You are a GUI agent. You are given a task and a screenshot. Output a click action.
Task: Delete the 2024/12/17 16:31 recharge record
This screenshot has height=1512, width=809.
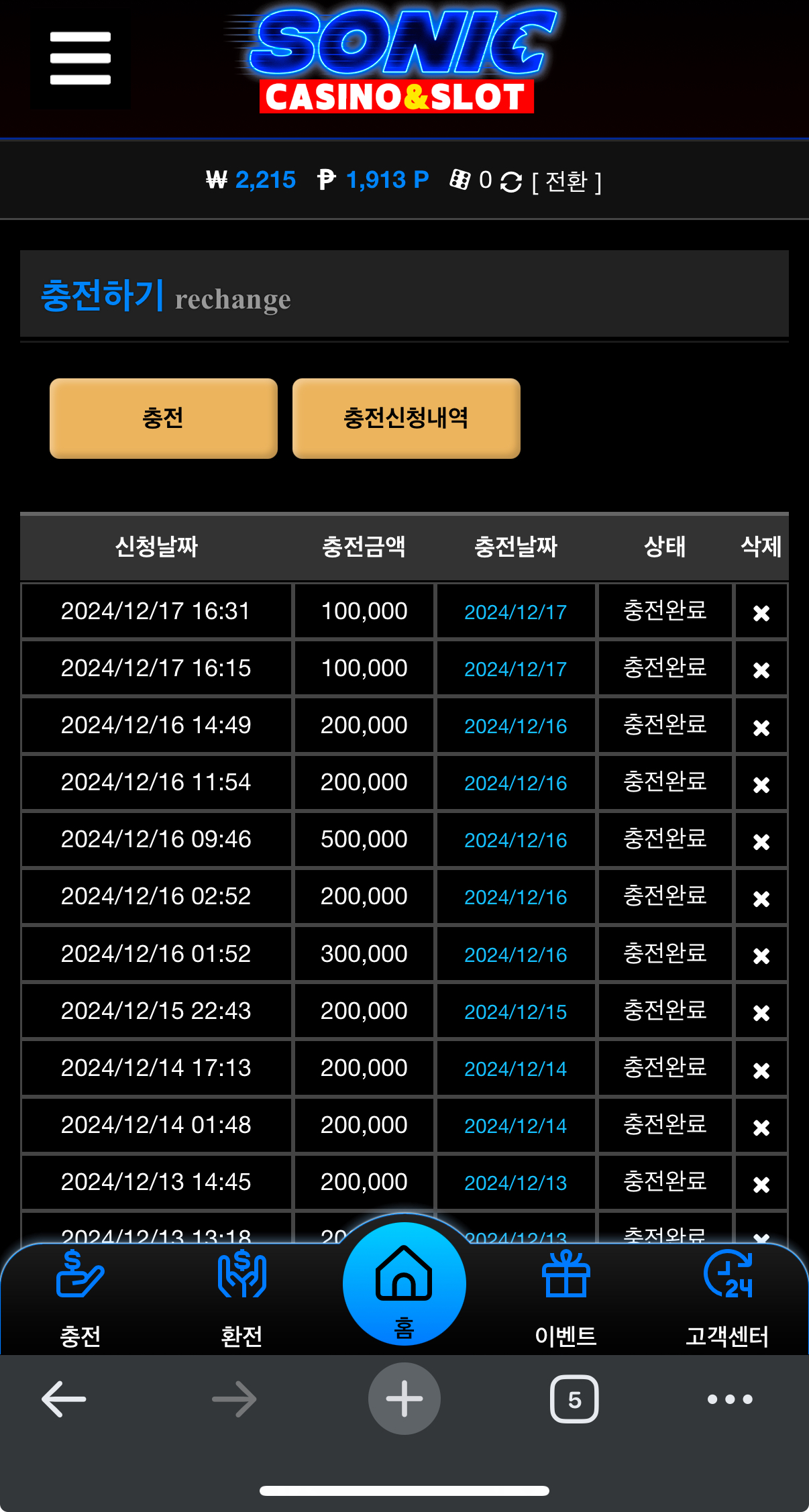pos(761,613)
